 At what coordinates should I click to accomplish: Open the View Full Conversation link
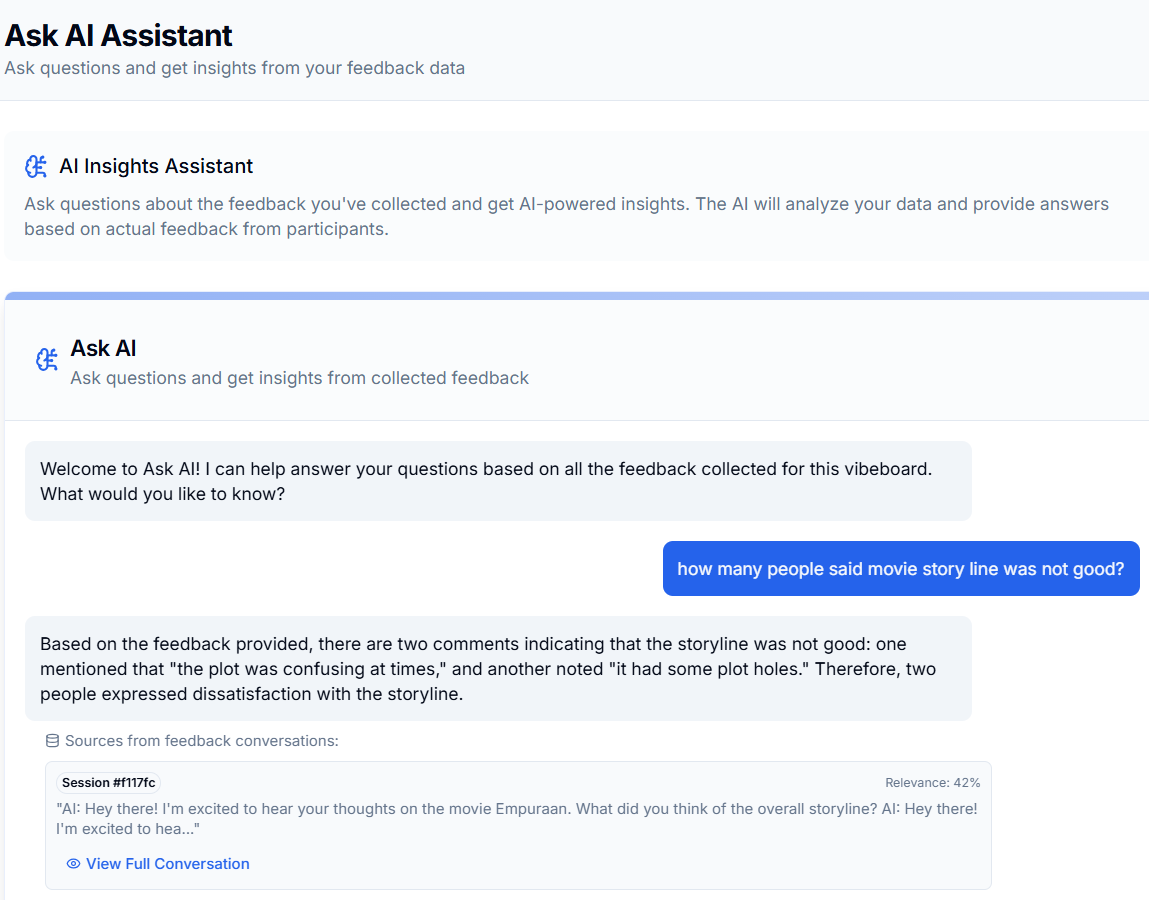click(167, 864)
